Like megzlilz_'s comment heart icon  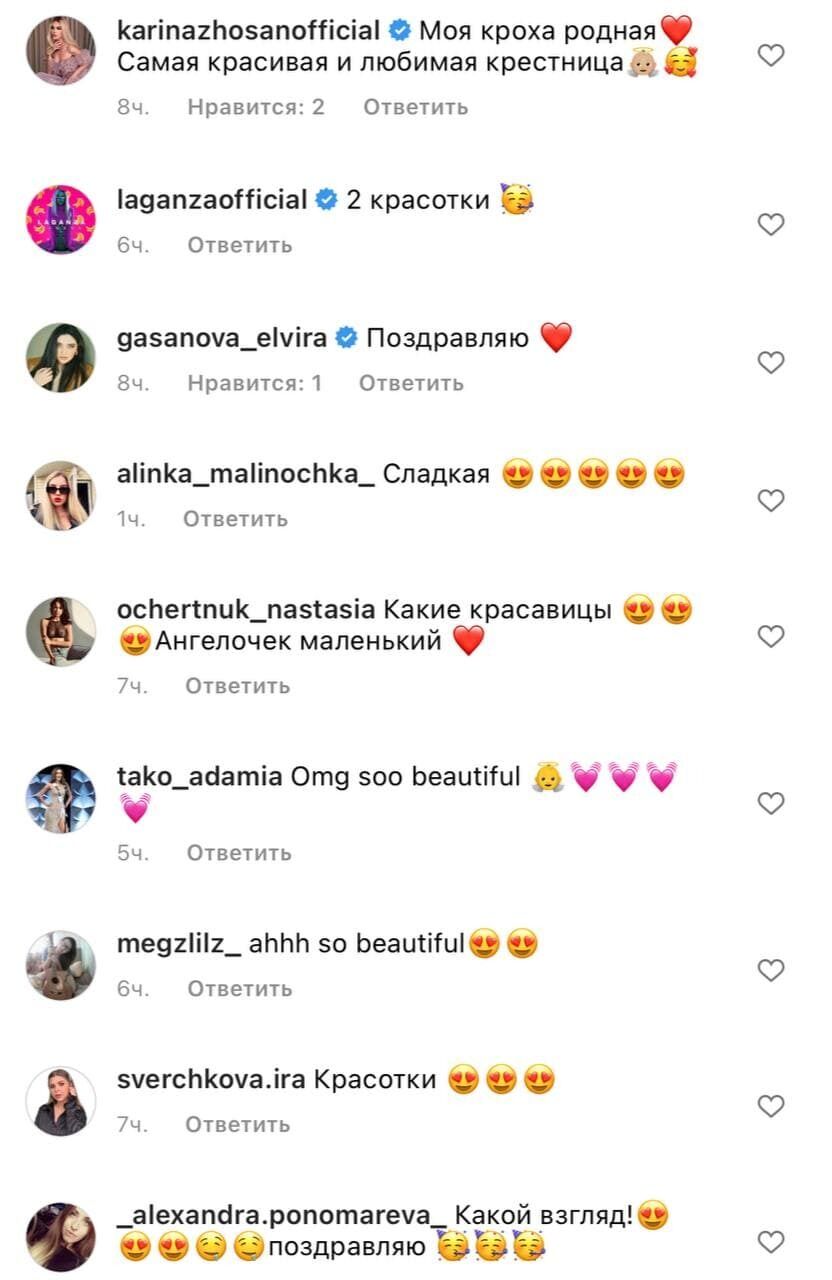click(x=770, y=969)
